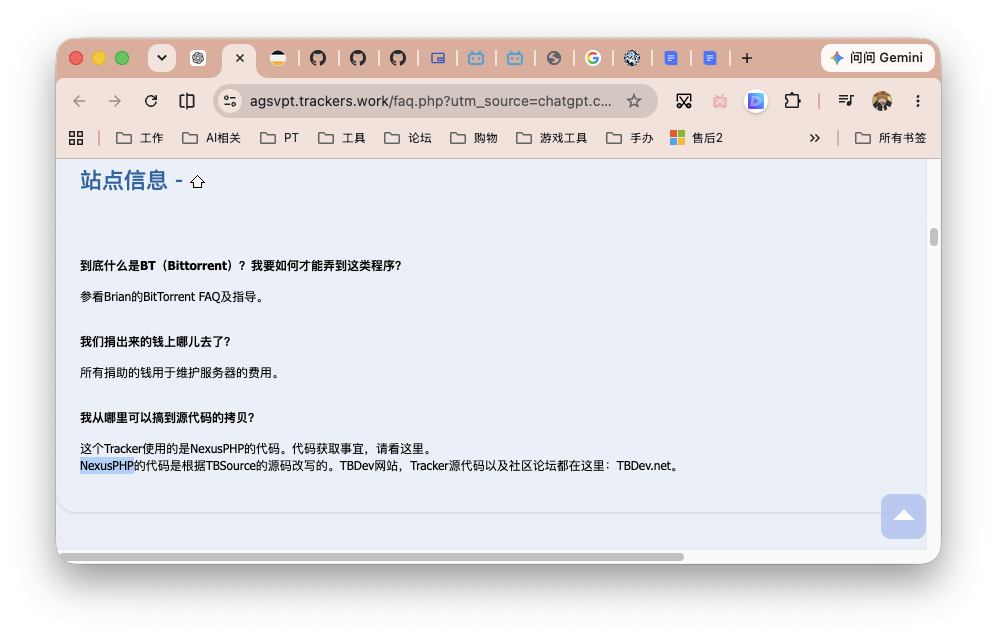The width and height of the screenshot is (997, 638).
Task: Click the 这里 code download link
Action: pos(411,449)
